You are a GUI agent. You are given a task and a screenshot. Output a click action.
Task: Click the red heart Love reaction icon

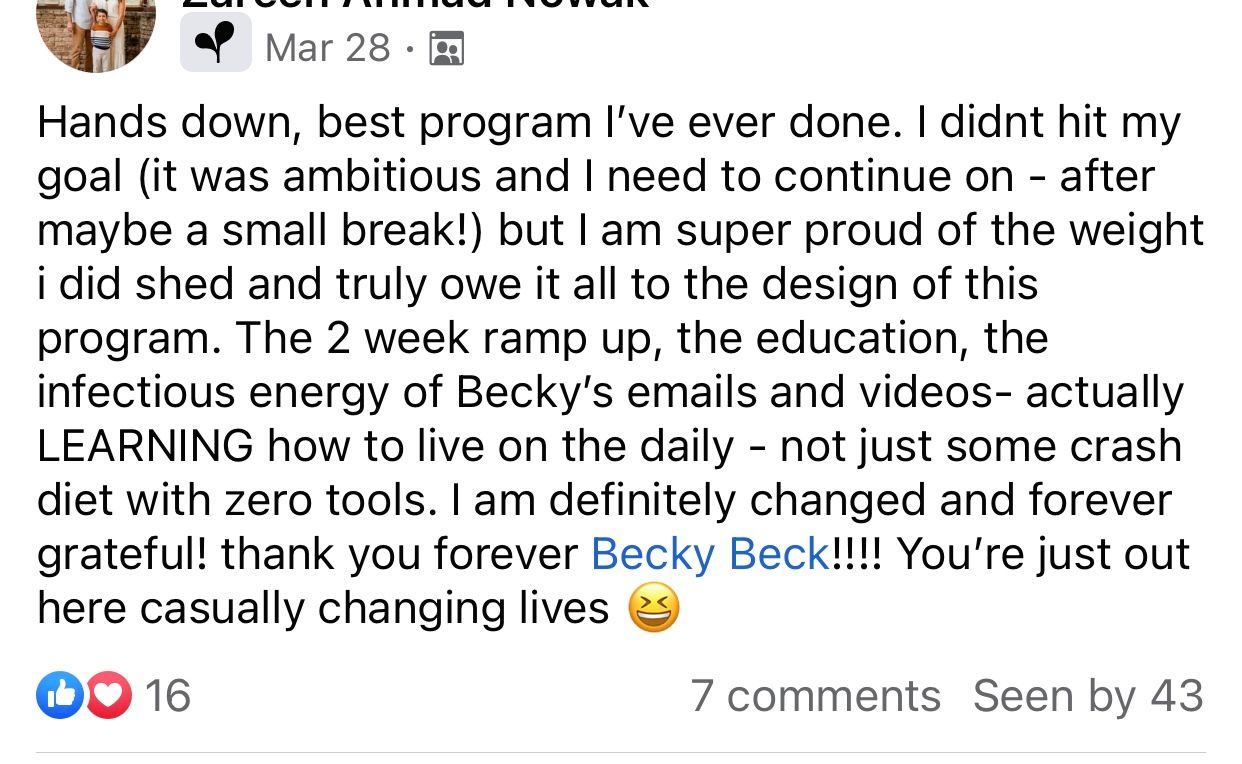pos(108,696)
